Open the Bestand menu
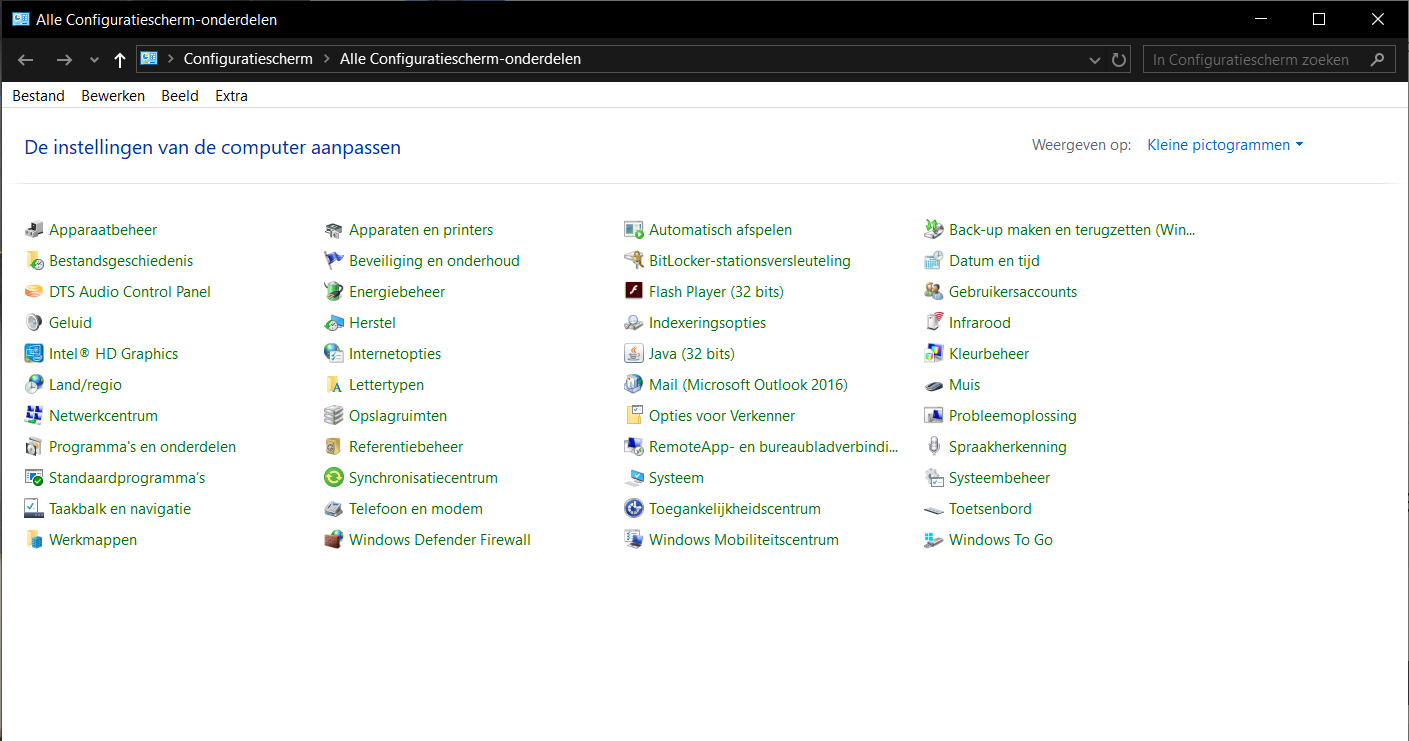 click(x=39, y=96)
